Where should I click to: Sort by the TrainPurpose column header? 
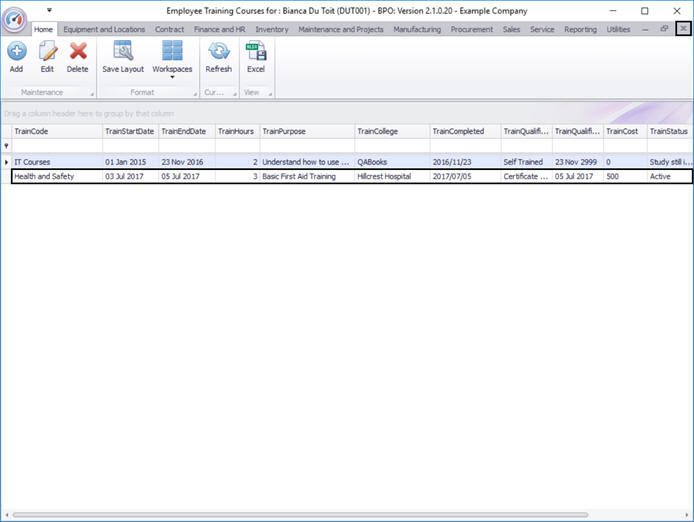307,131
